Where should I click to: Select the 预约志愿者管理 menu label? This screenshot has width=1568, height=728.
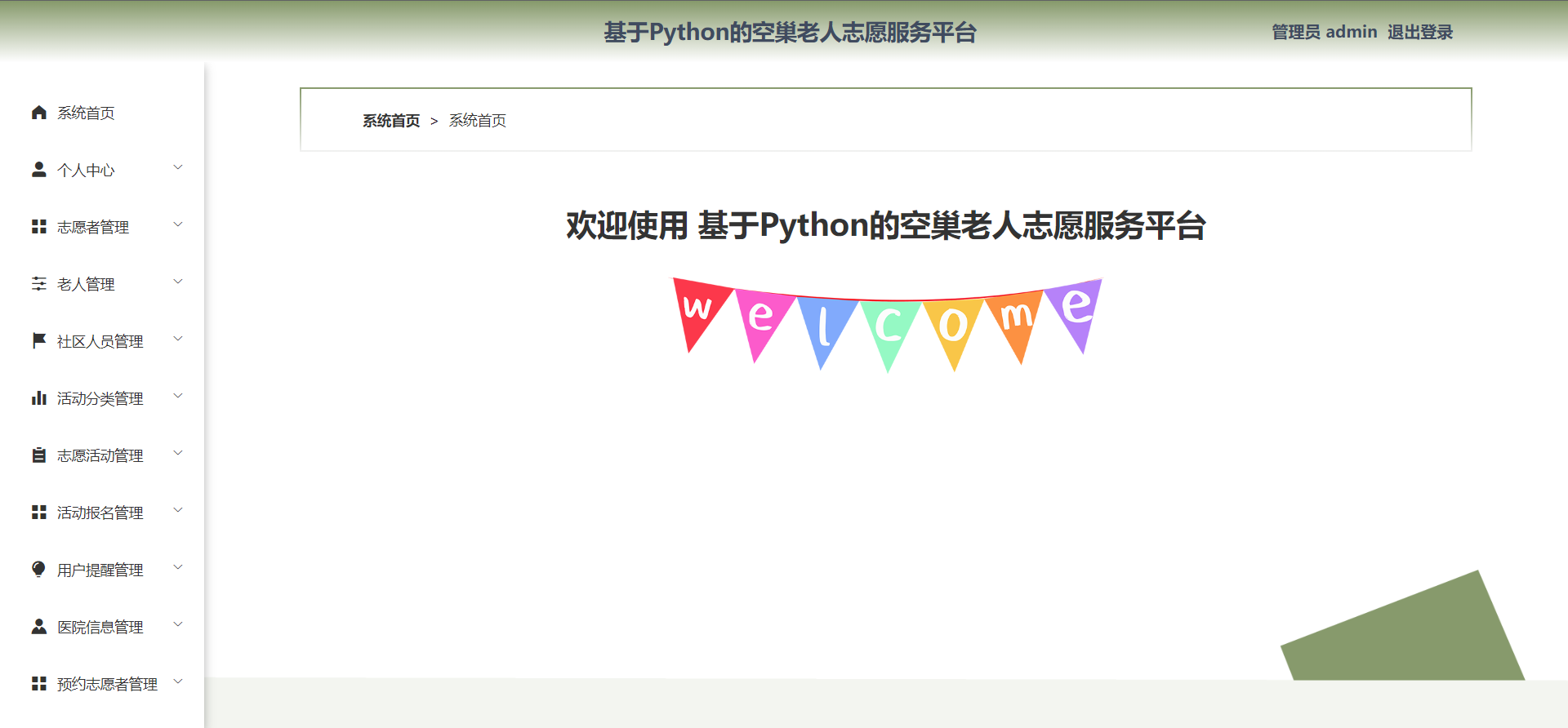[108, 685]
